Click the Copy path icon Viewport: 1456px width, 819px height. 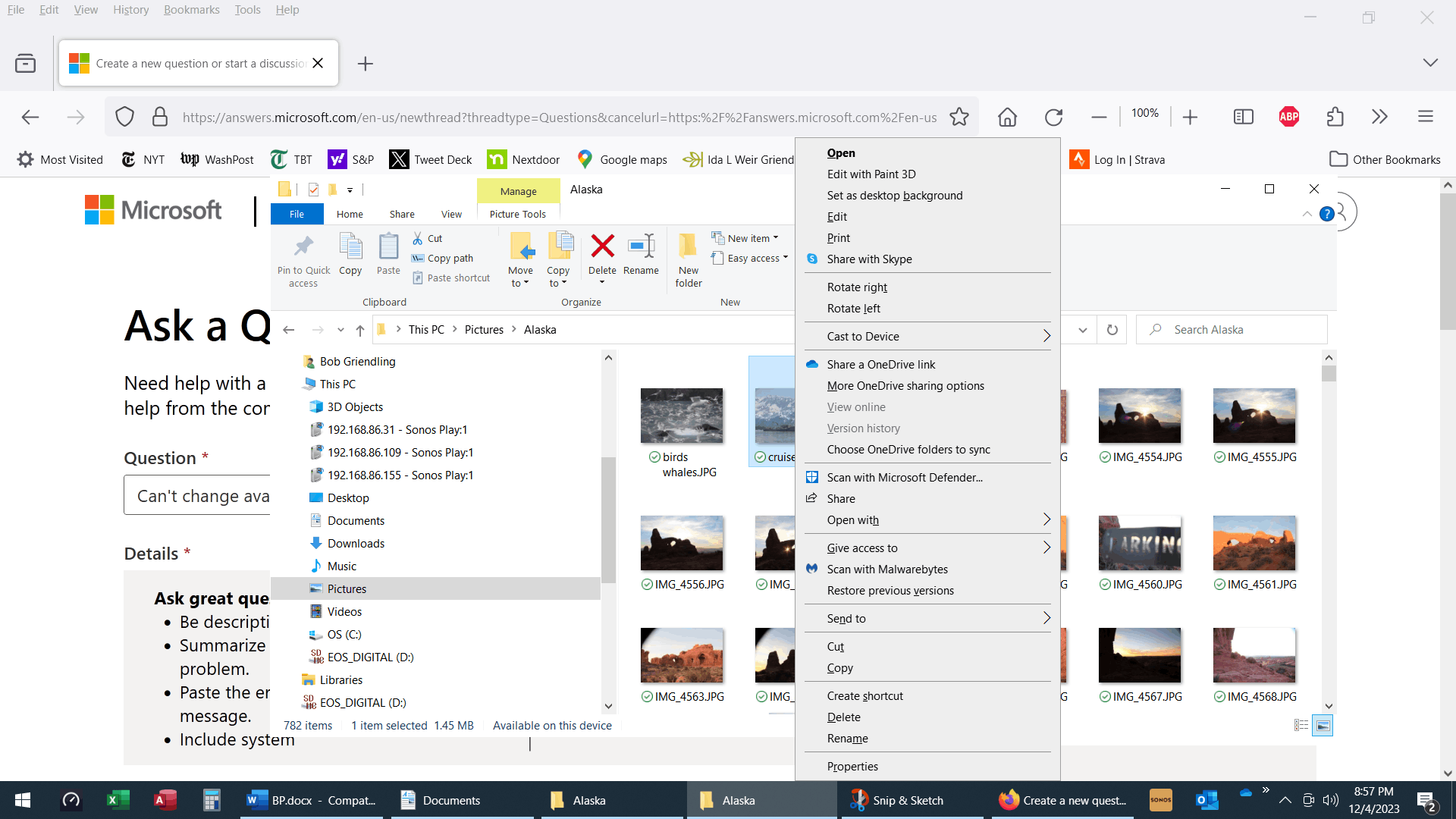(x=418, y=258)
